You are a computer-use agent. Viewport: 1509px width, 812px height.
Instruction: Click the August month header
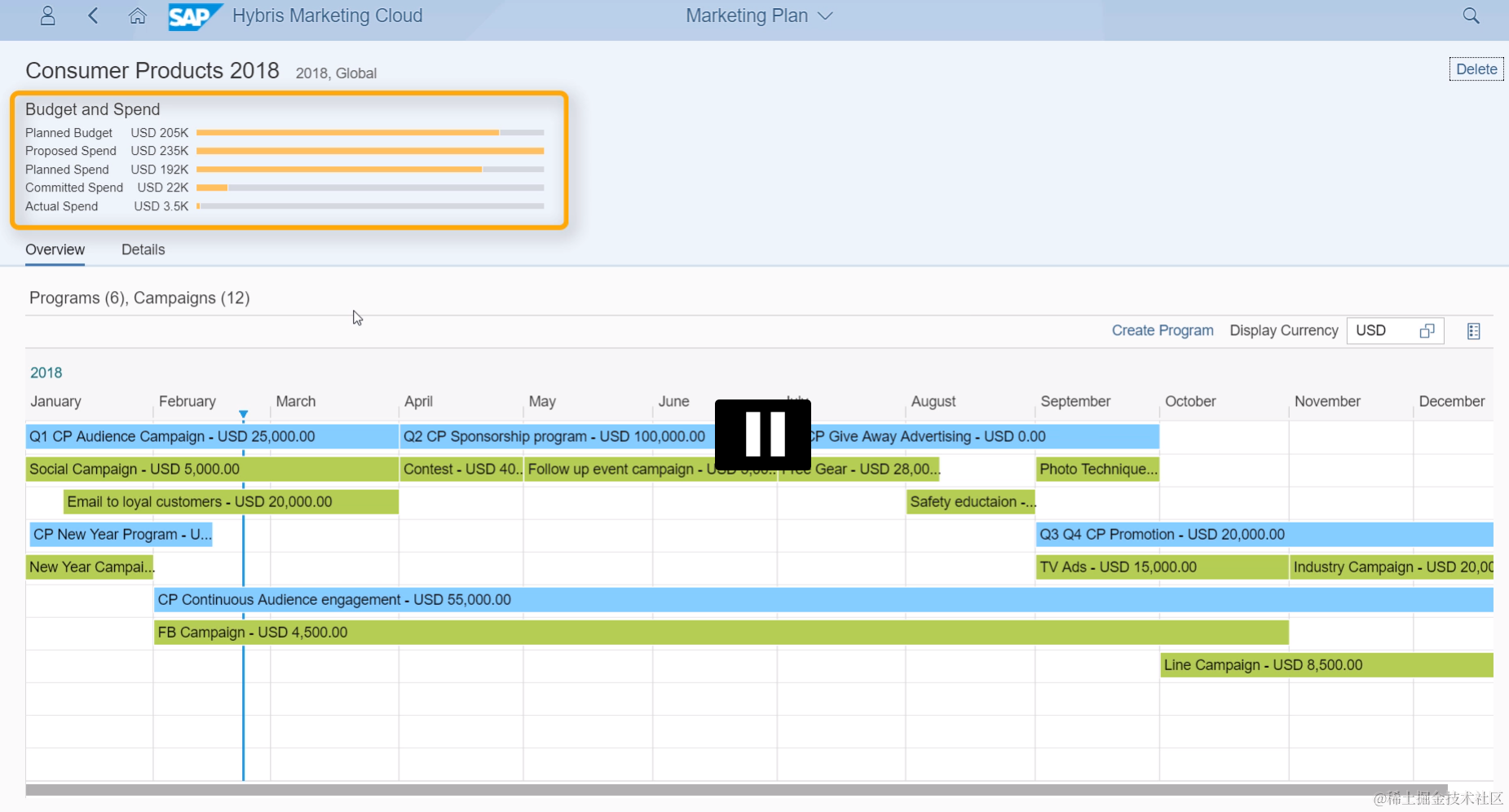pos(933,401)
